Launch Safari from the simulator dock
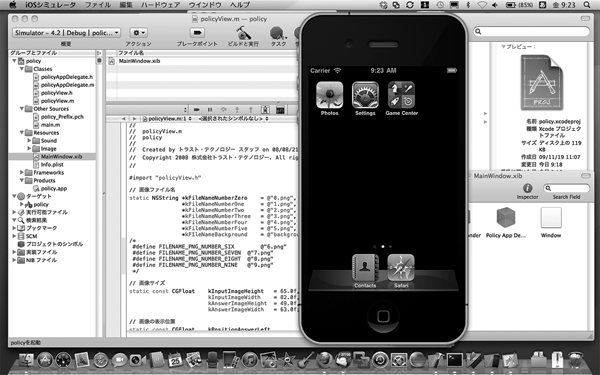 click(401, 268)
